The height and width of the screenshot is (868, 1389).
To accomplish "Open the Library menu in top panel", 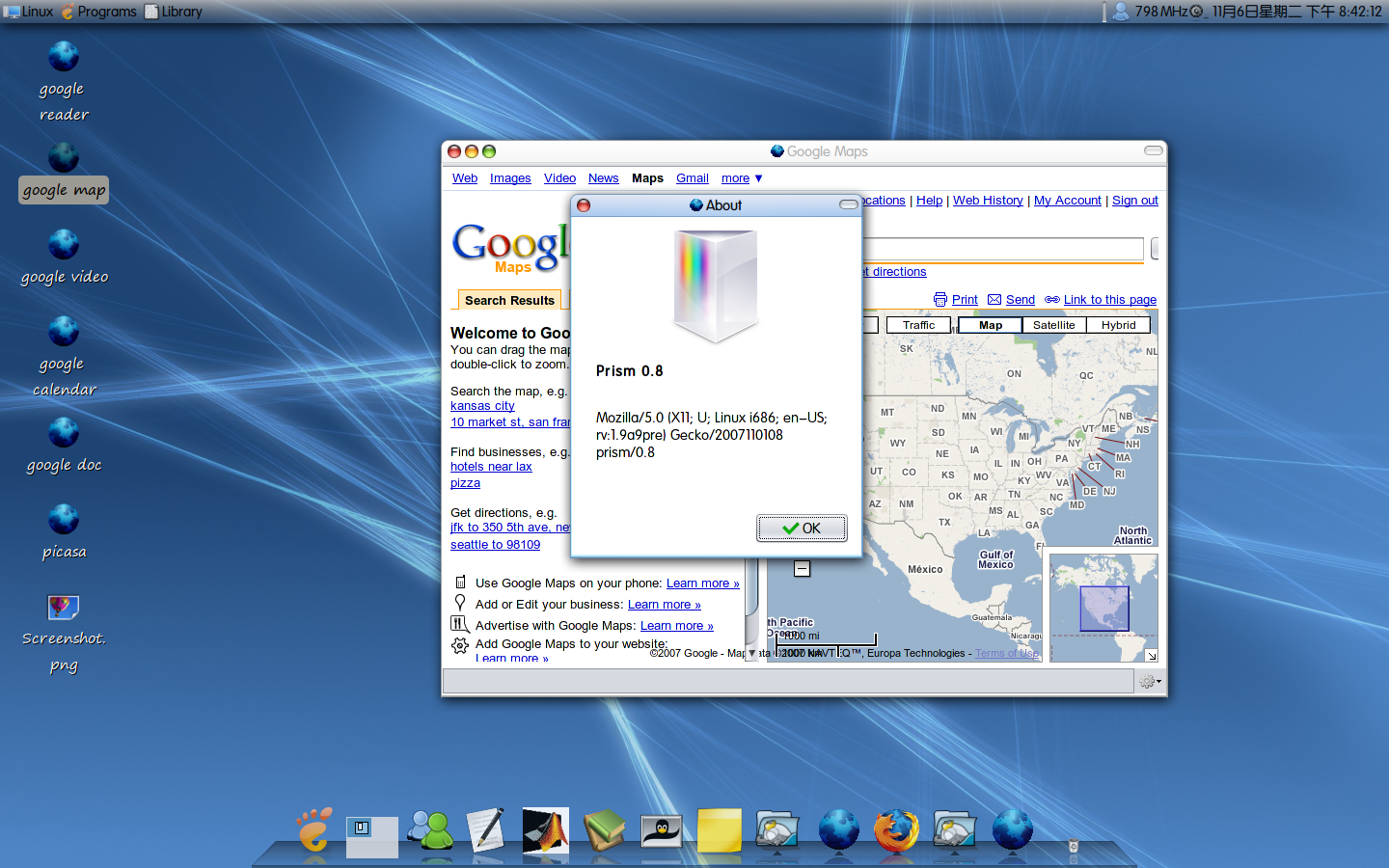I will click(174, 12).
